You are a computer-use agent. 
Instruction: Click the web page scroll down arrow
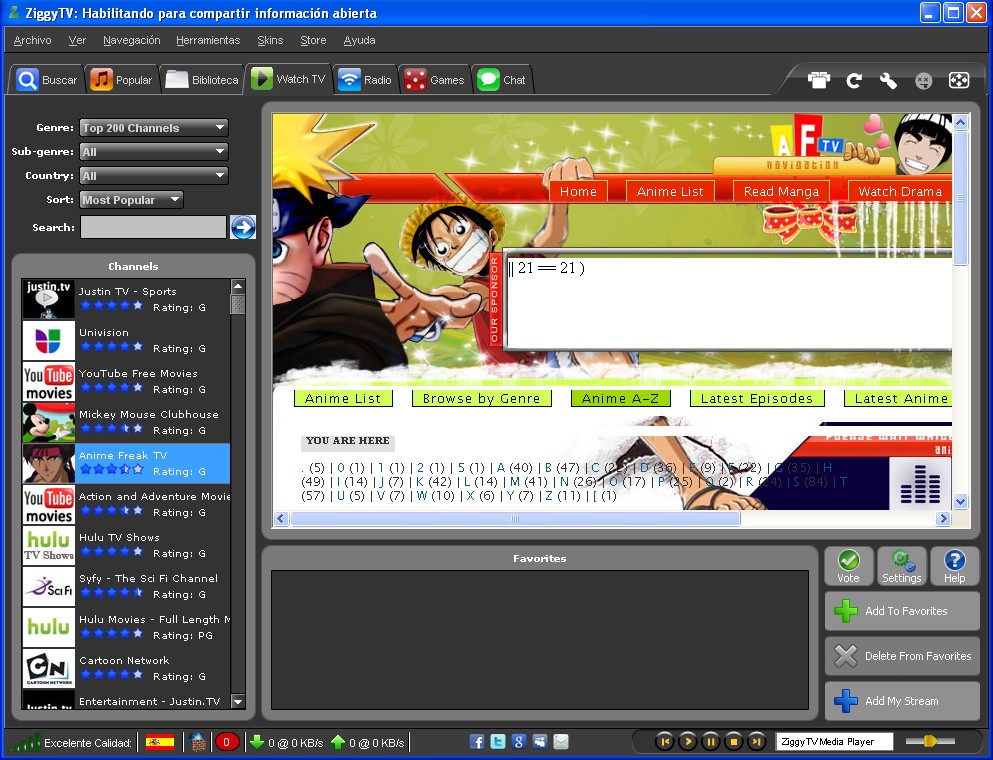[961, 502]
